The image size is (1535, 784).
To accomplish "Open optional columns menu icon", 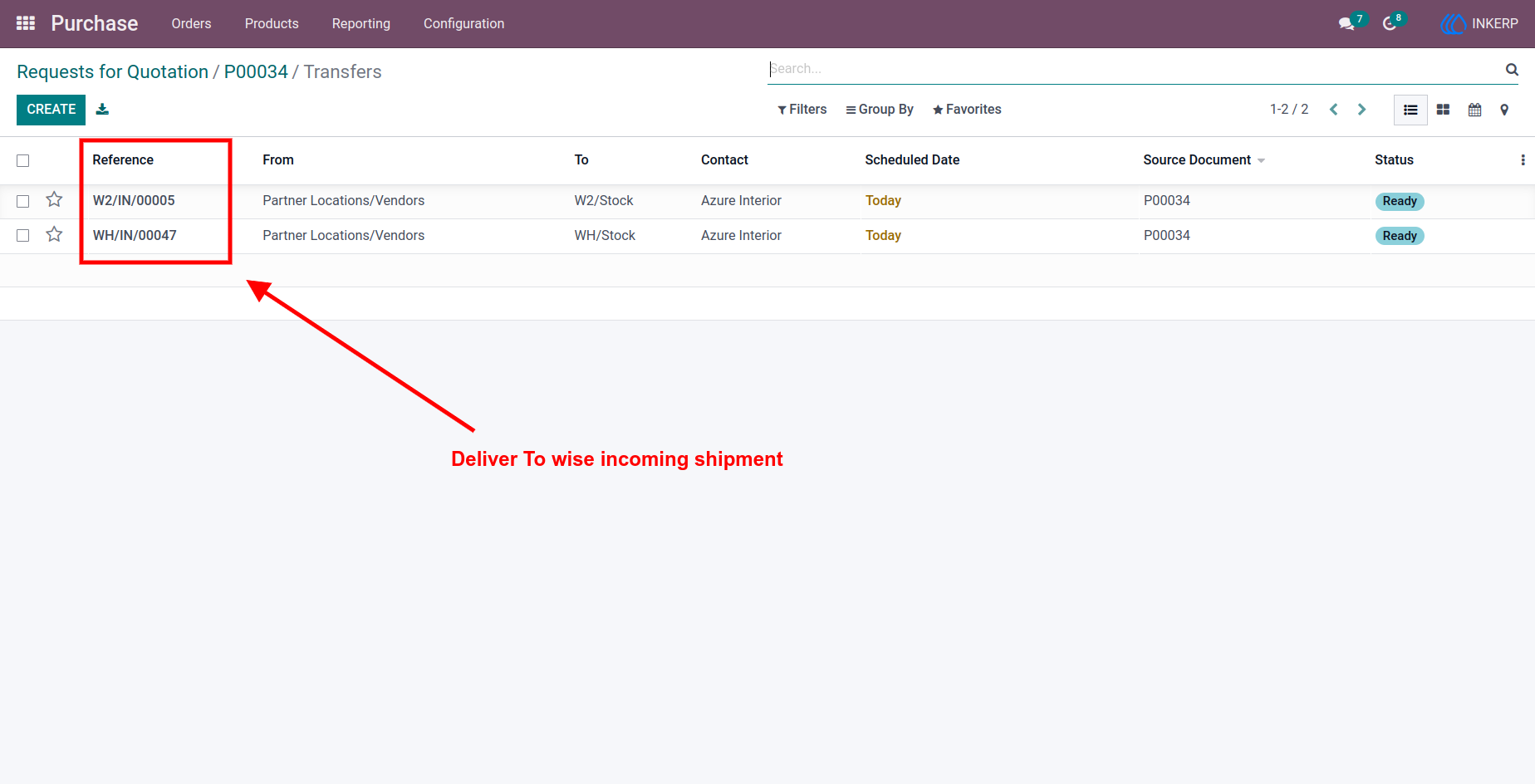I will click(x=1523, y=160).
